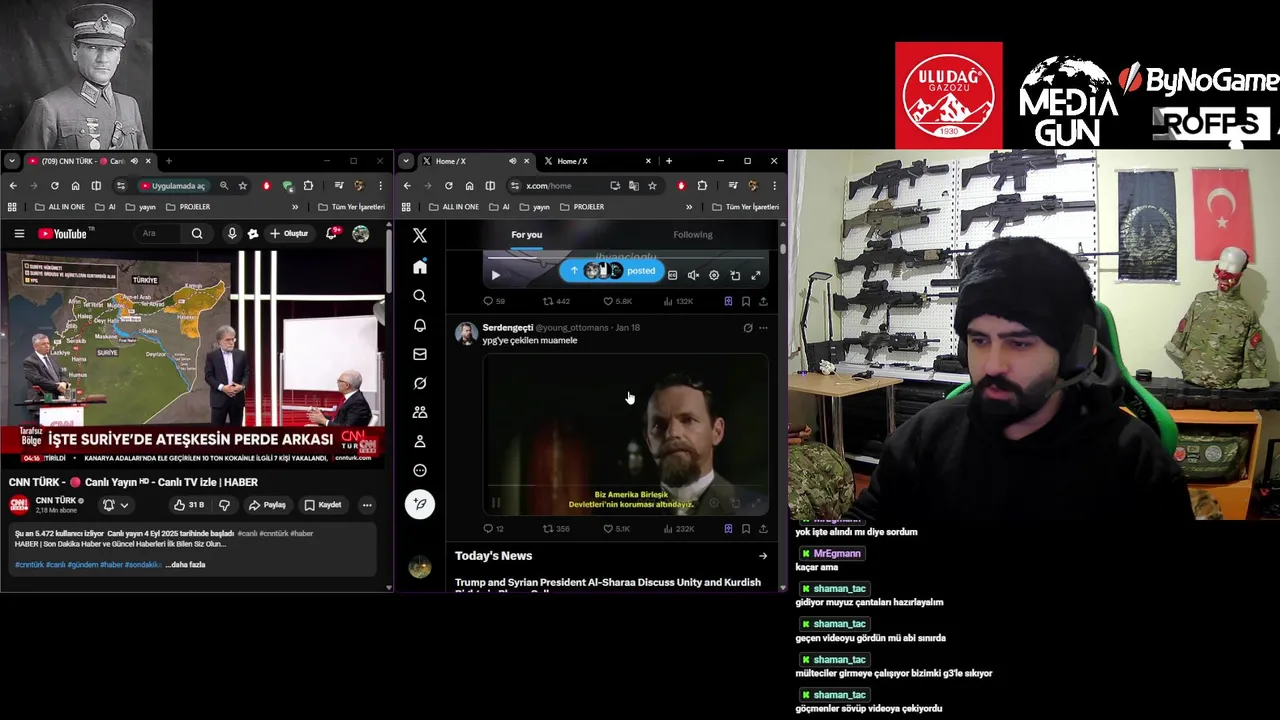Open Profile icon in X sidebar

click(x=420, y=441)
